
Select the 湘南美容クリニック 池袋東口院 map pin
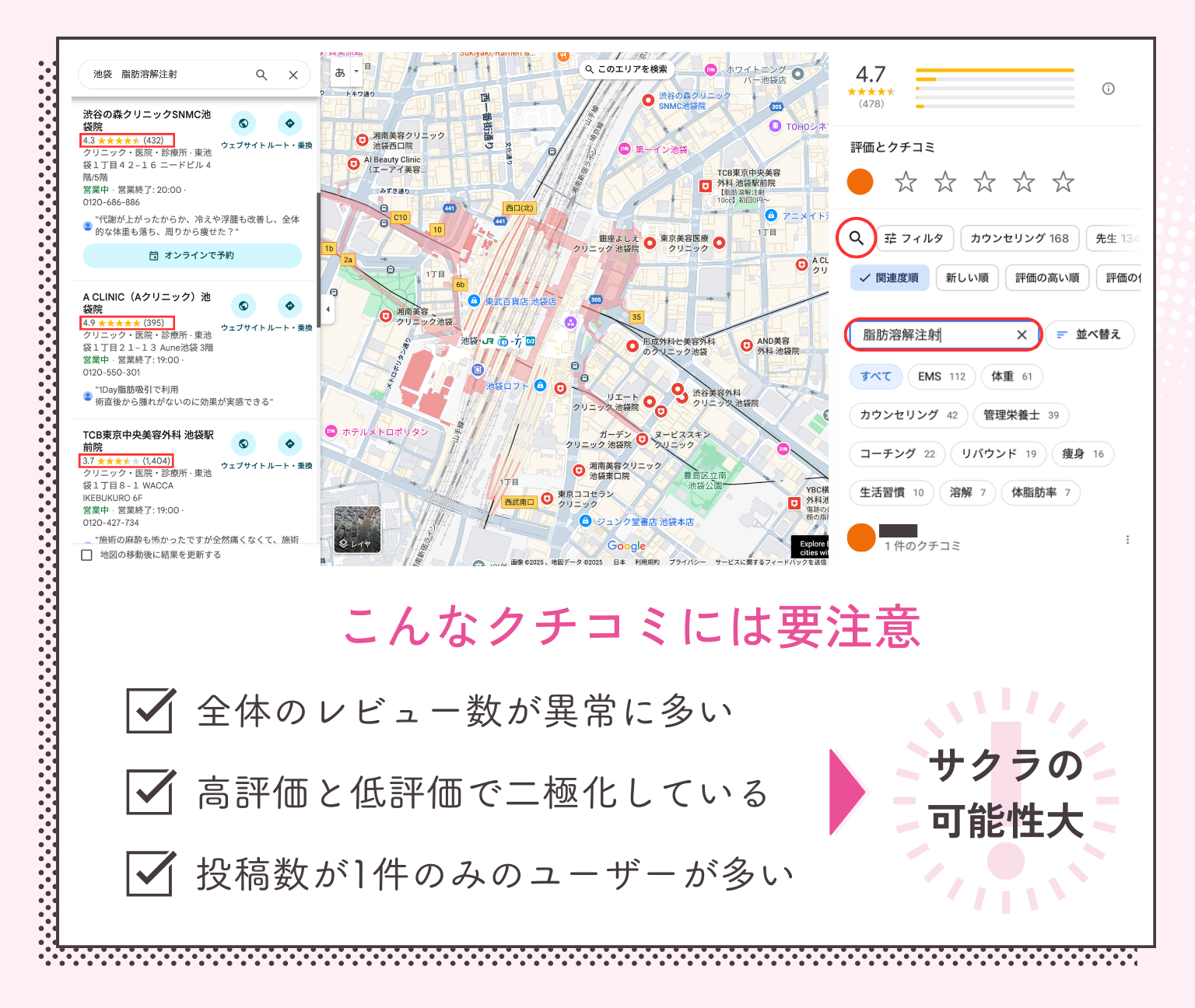578,471
